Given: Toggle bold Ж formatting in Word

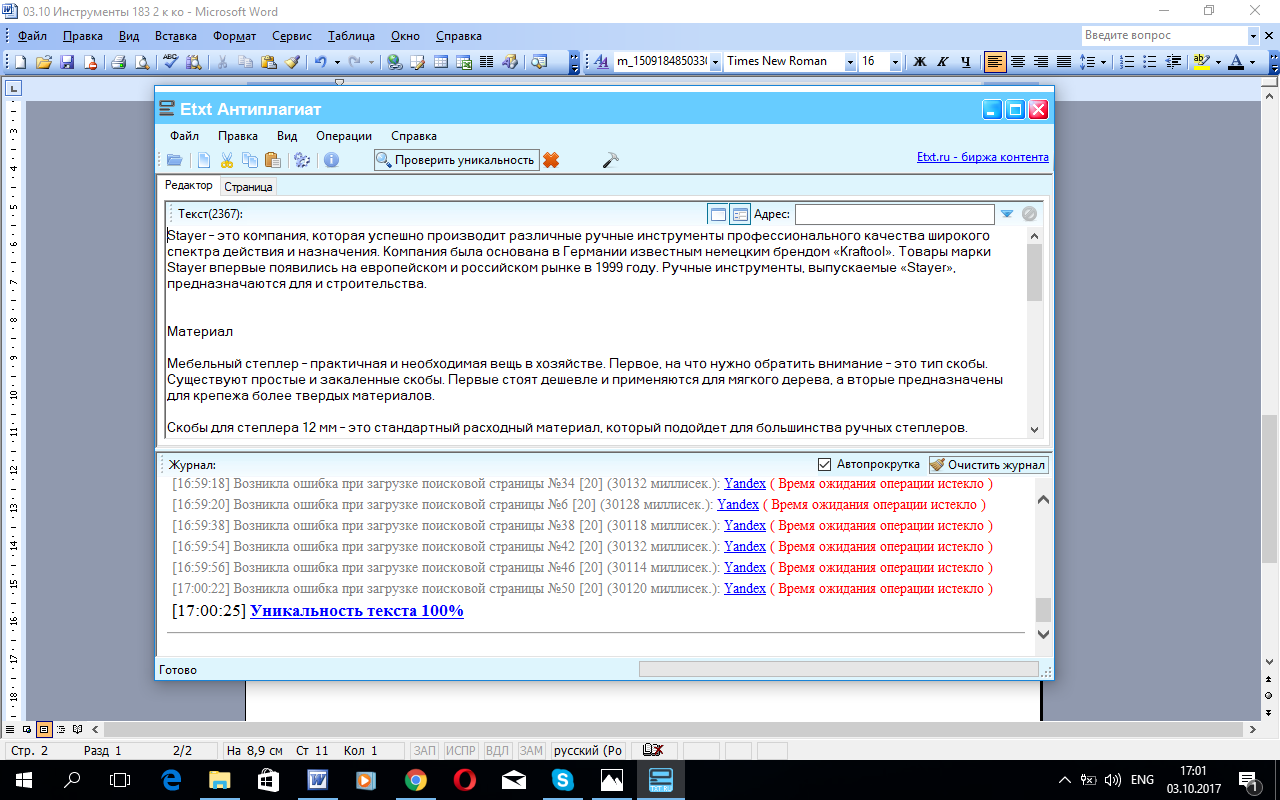Looking at the screenshot, I should coord(921,62).
